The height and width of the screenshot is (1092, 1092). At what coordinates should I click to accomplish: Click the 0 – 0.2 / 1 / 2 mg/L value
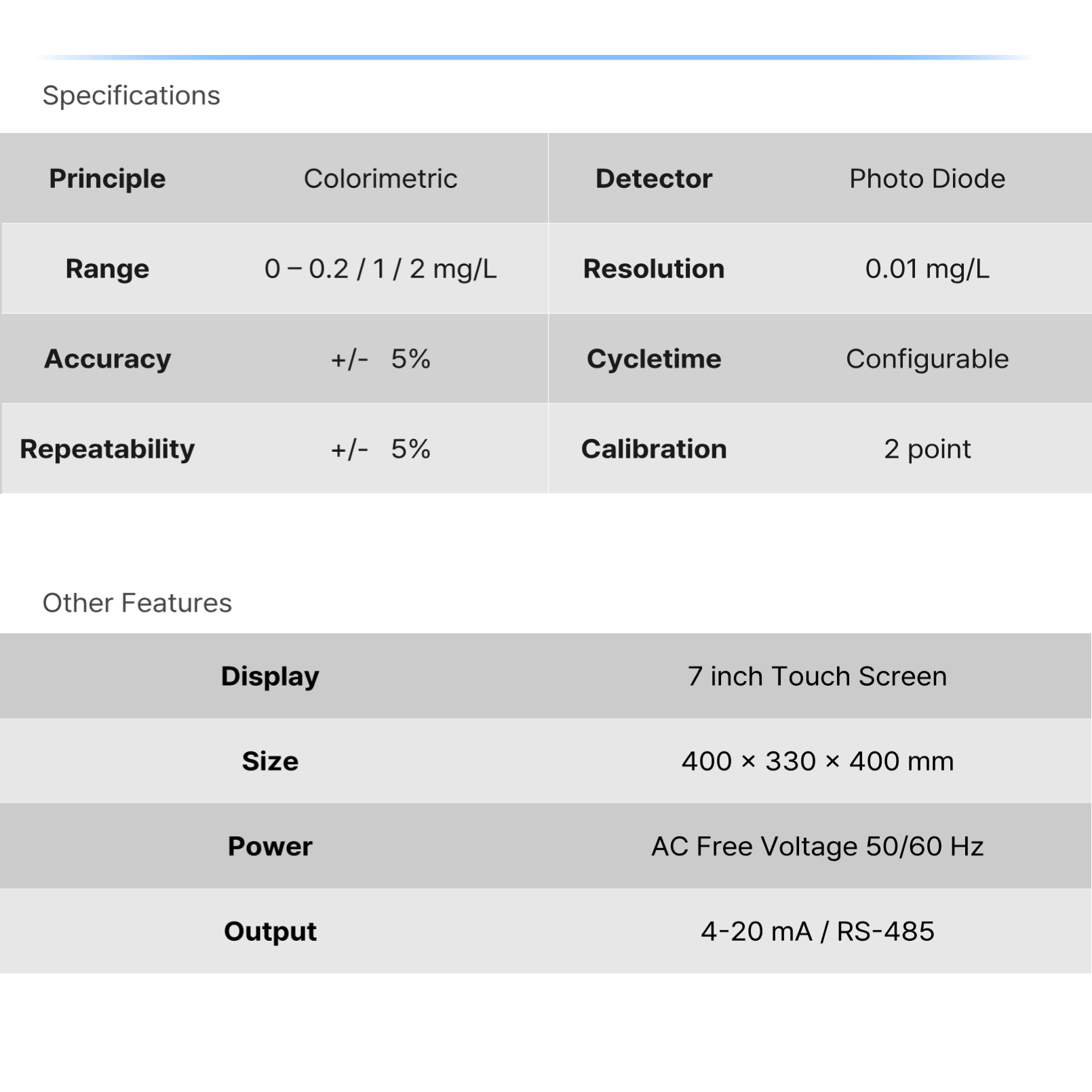click(381, 269)
